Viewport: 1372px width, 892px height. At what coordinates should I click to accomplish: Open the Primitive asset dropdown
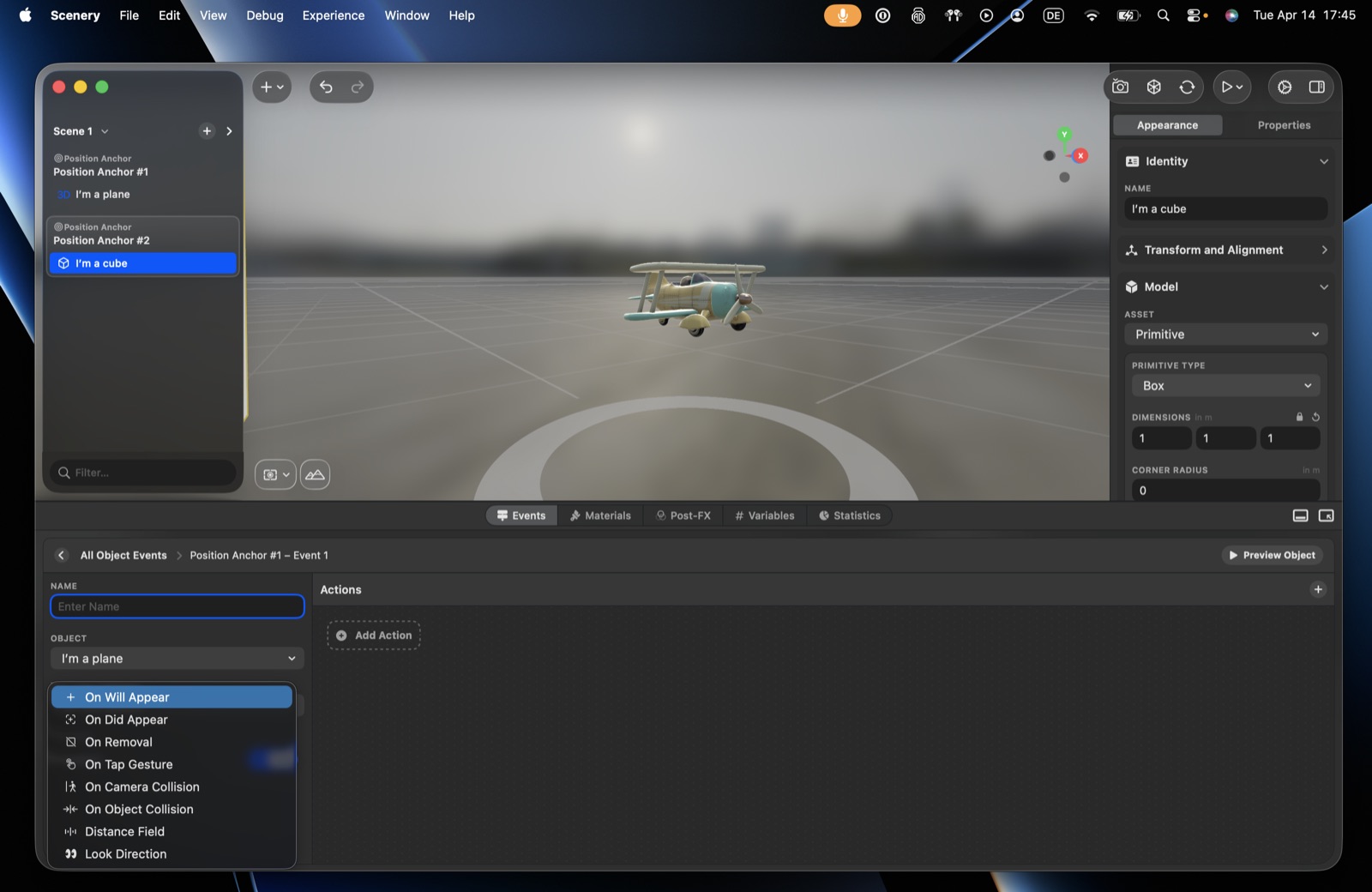coord(1225,334)
